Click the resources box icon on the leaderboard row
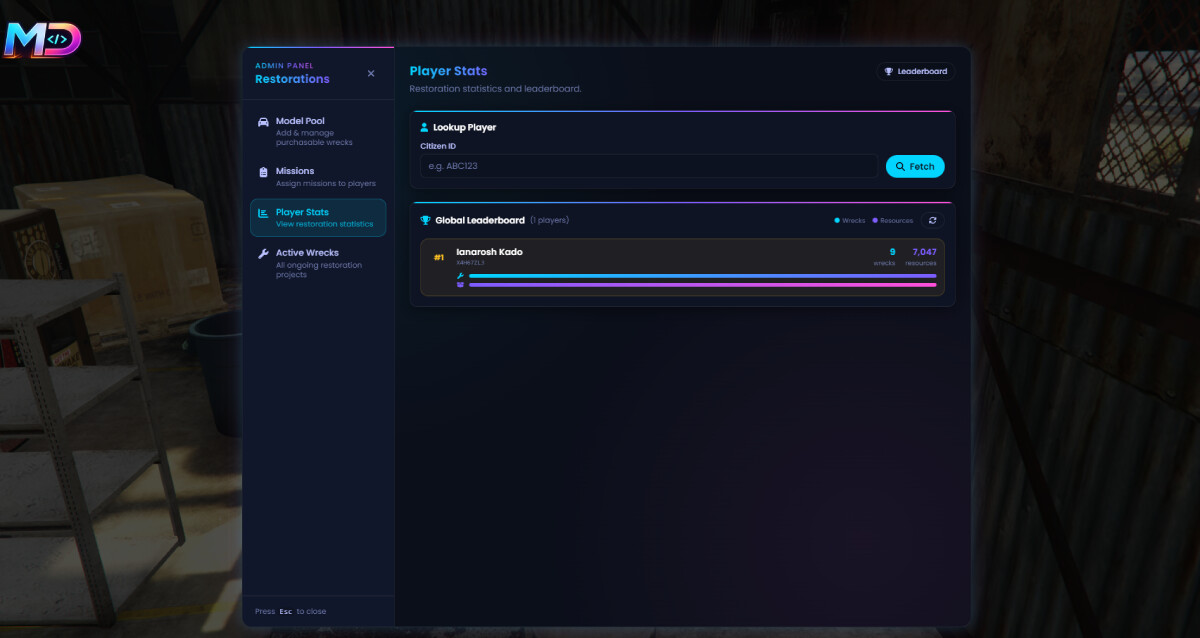 pos(460,285)
